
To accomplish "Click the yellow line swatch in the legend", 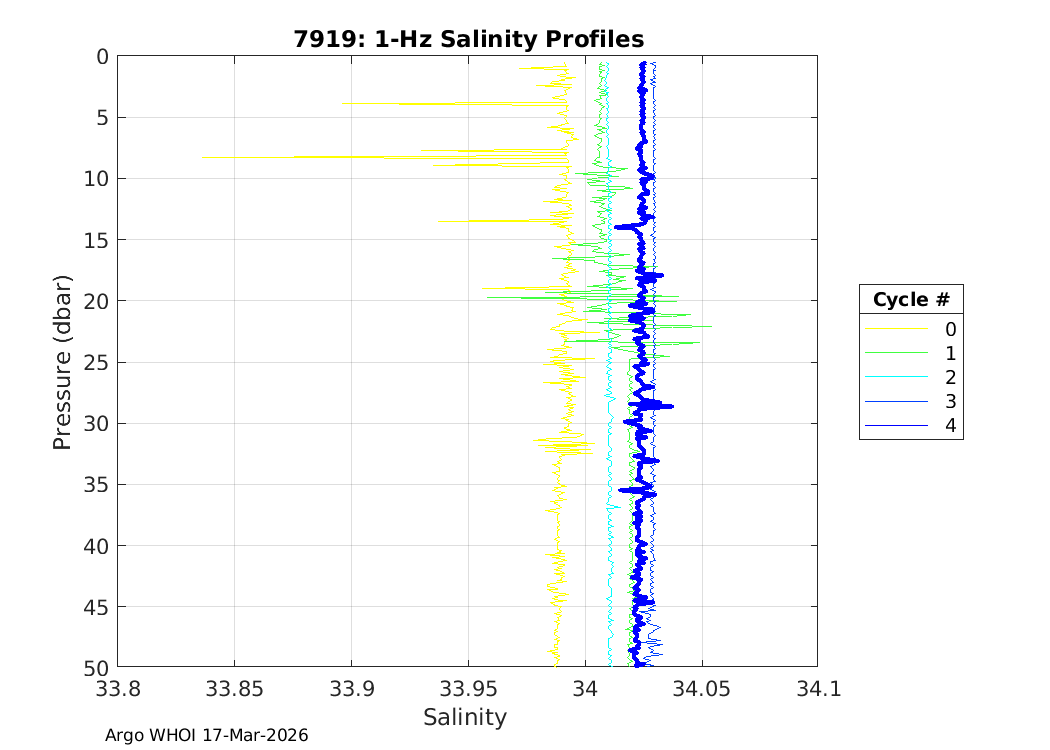I will [x=893, y=329].
